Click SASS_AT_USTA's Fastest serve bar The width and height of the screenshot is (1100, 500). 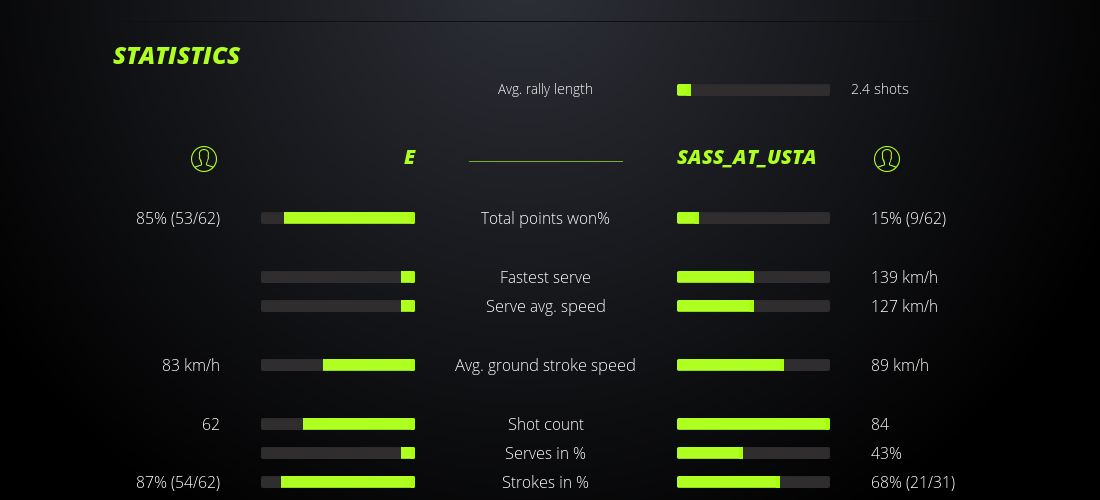click(x=753, y=277)
